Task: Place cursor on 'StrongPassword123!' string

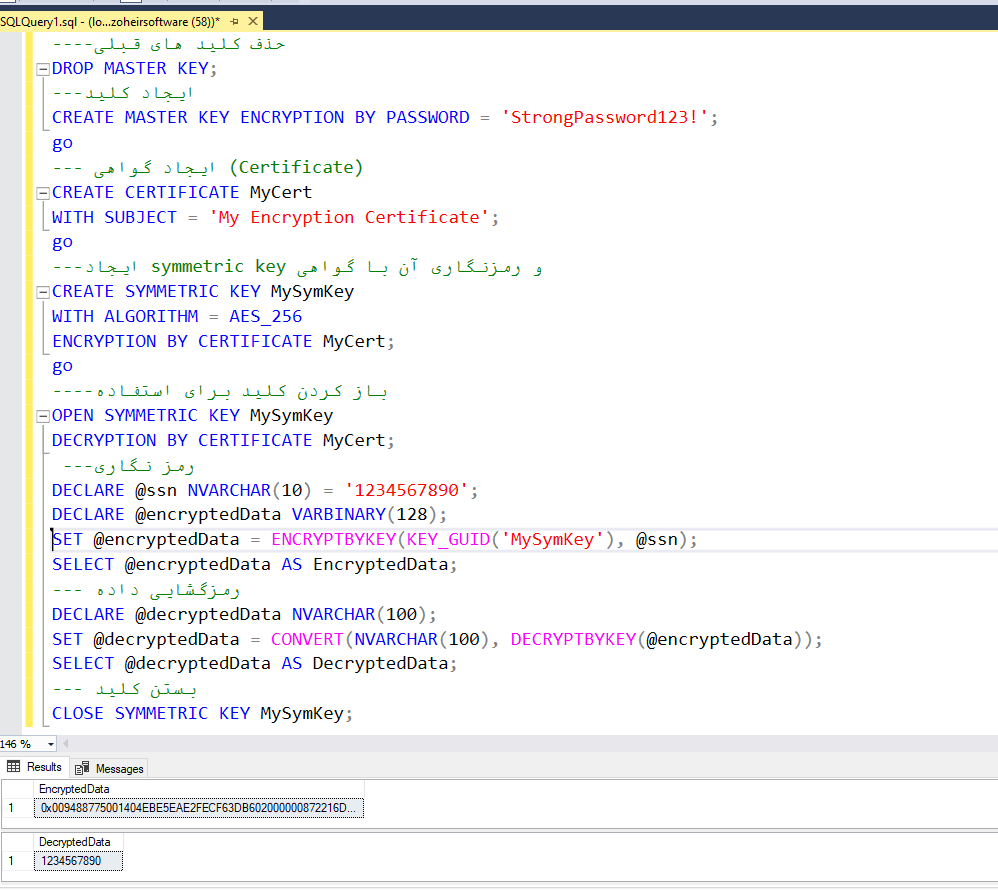Action: [x=605, y=118]
